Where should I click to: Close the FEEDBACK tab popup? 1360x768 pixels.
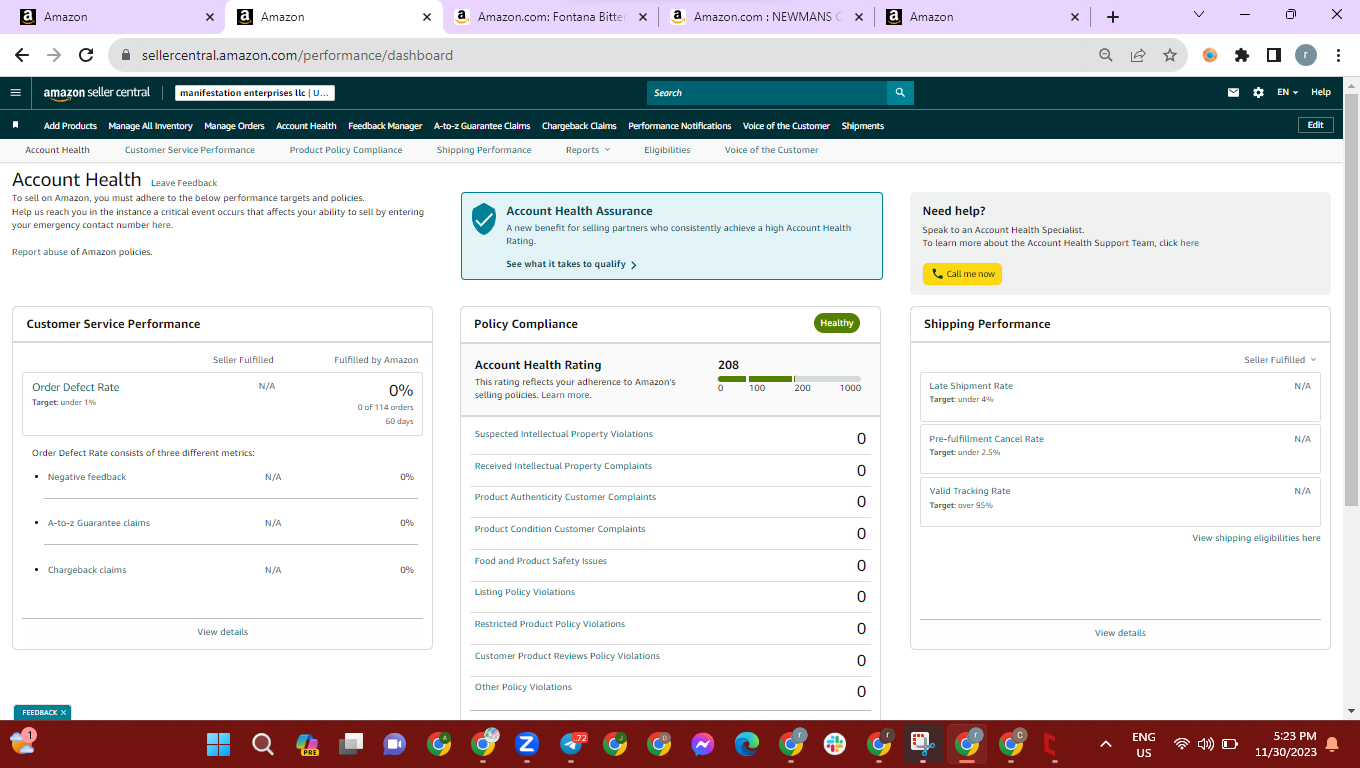pyautogui.click(x=63, y=713)
